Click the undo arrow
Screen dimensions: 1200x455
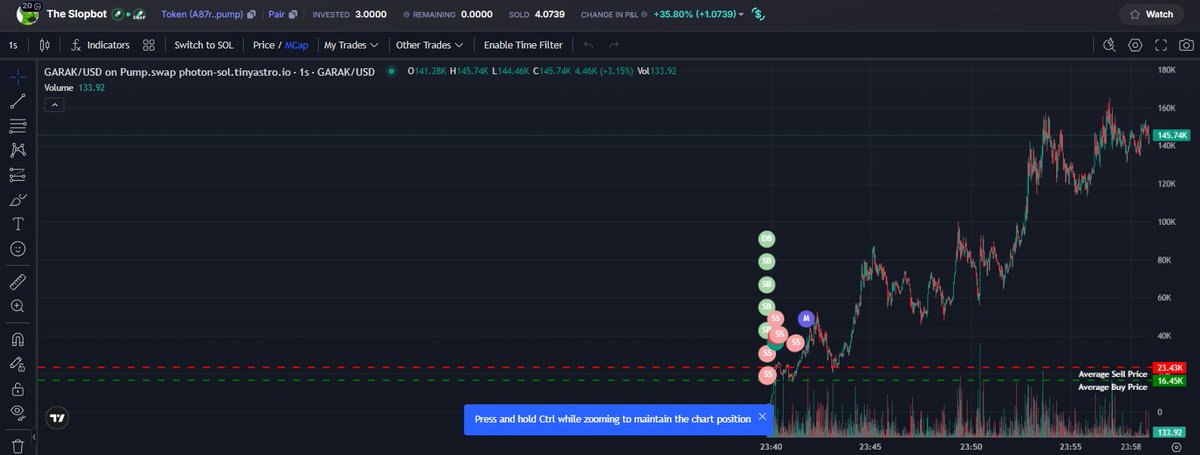coord(588,45)
